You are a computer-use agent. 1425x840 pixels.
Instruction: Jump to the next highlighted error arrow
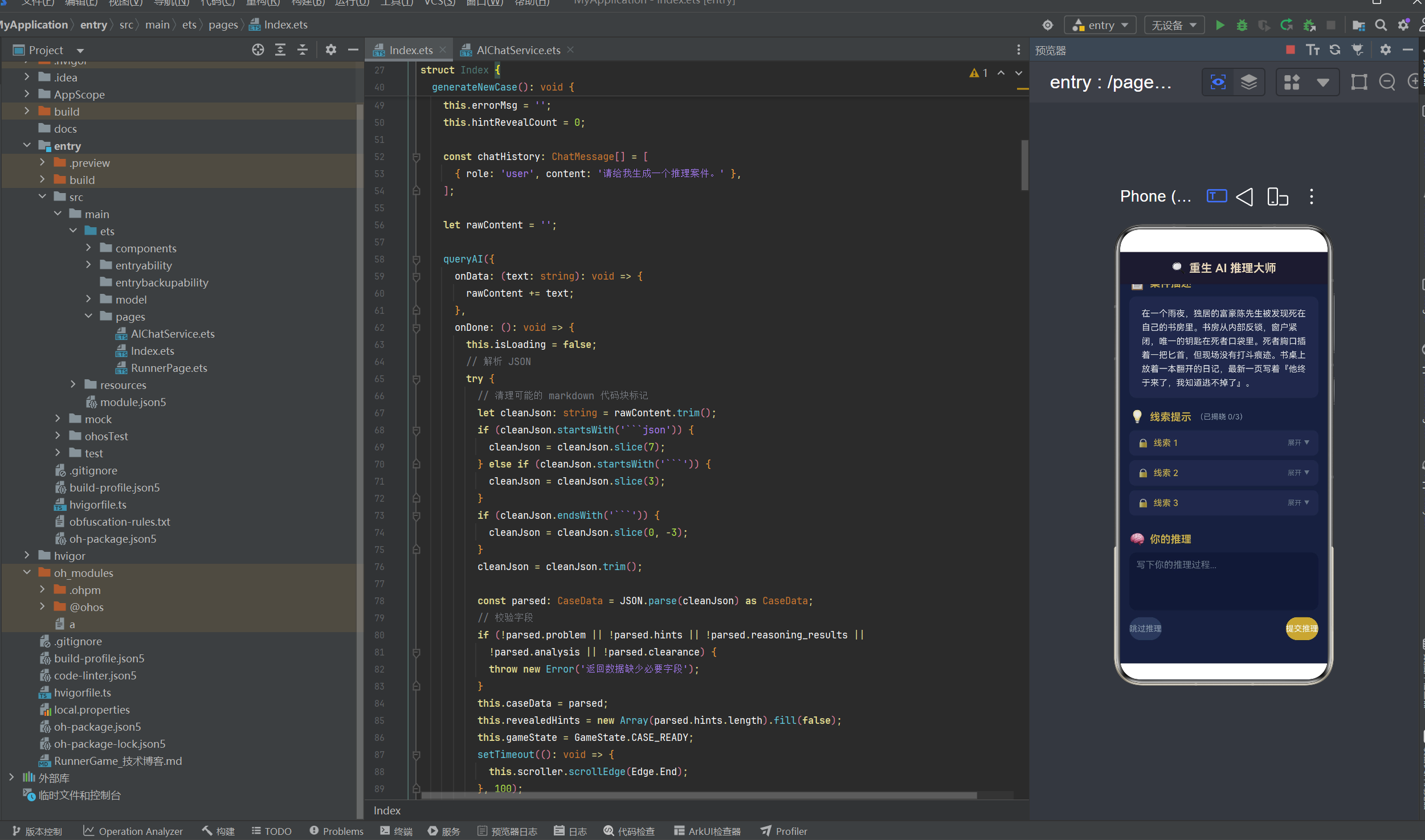[1019, 73]
